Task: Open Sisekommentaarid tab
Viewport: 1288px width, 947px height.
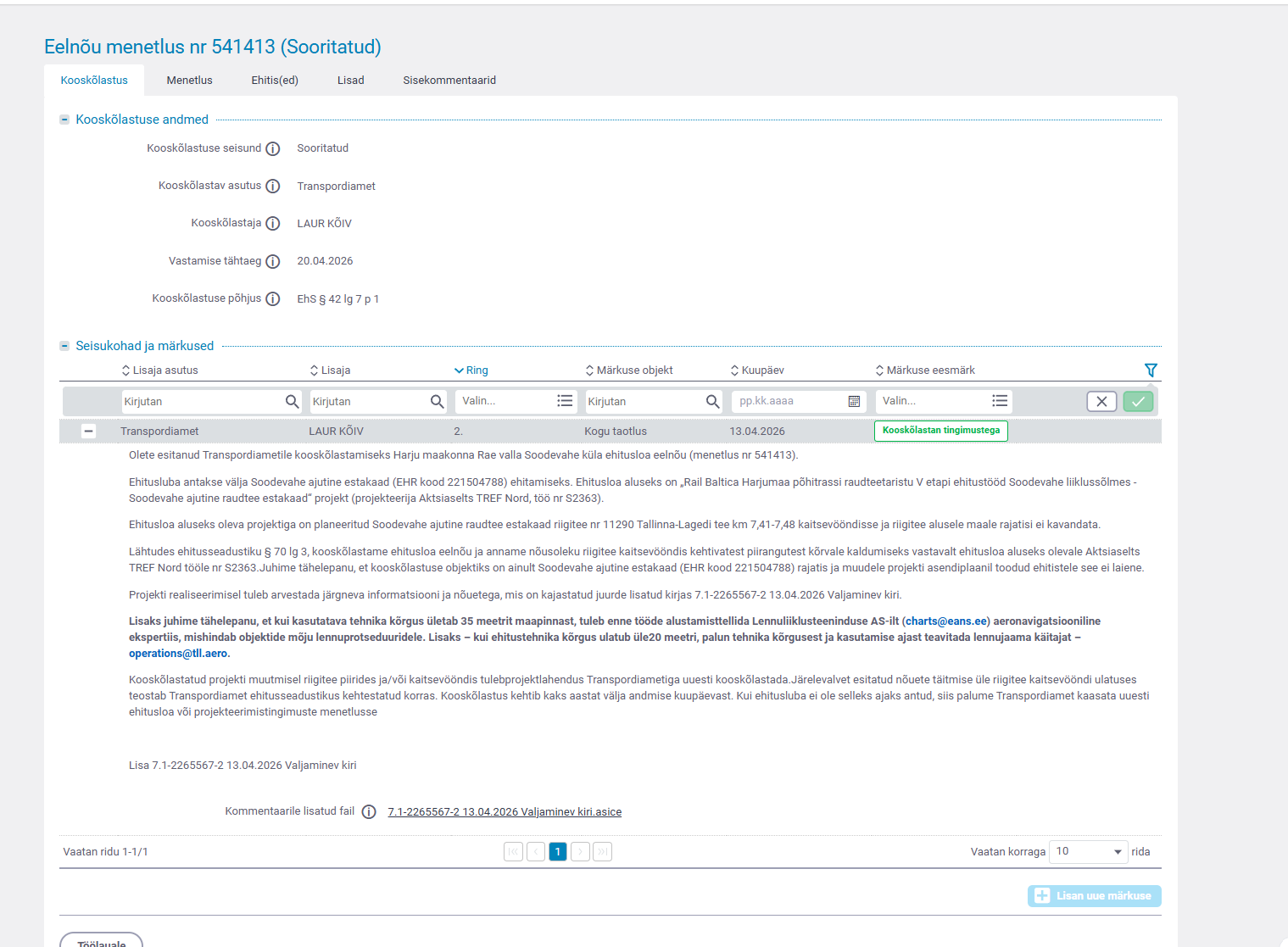Action: coord(449,81)
